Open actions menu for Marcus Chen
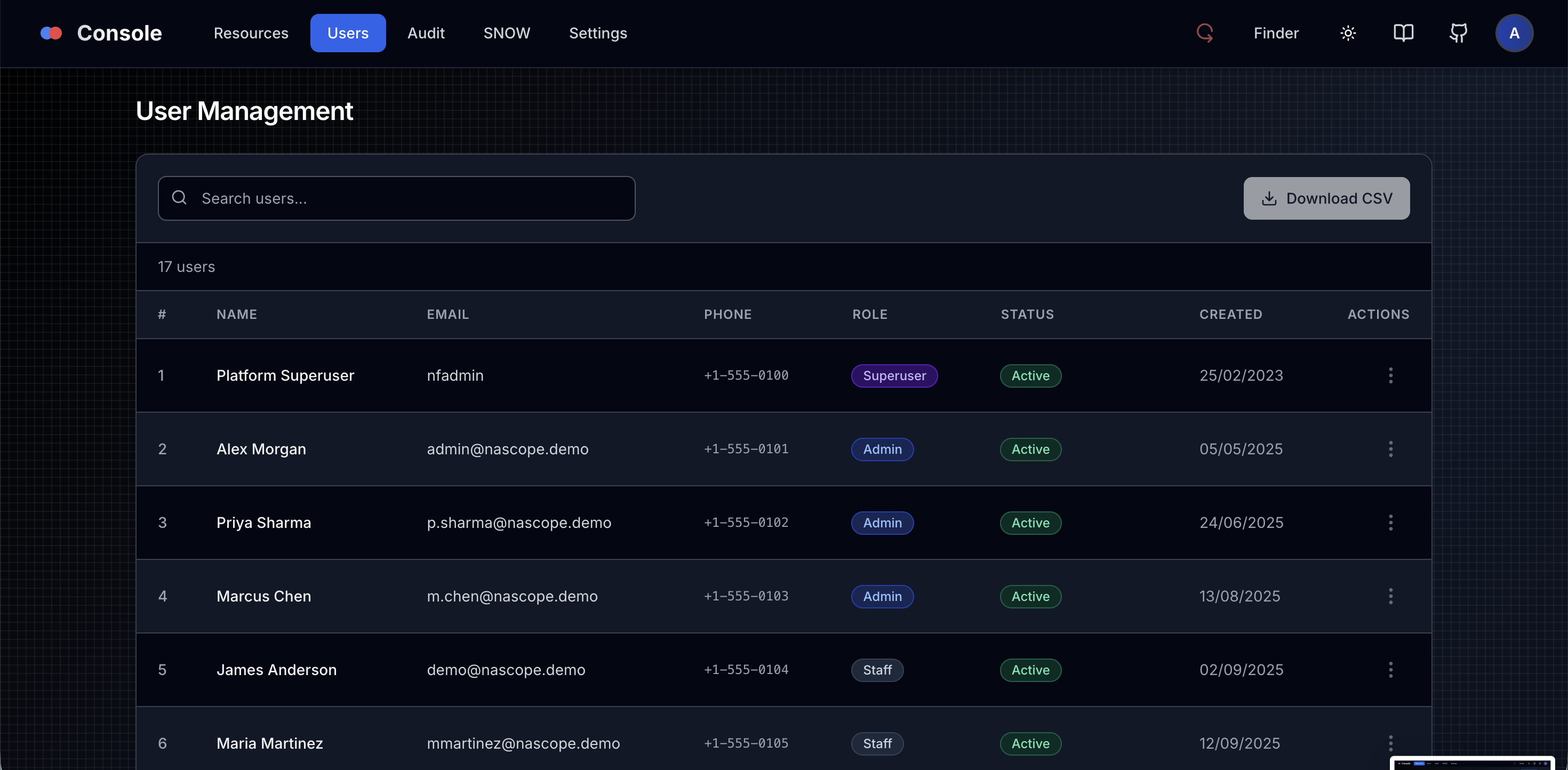Viewport: 1568px width, 770px height. (1390, 597)
